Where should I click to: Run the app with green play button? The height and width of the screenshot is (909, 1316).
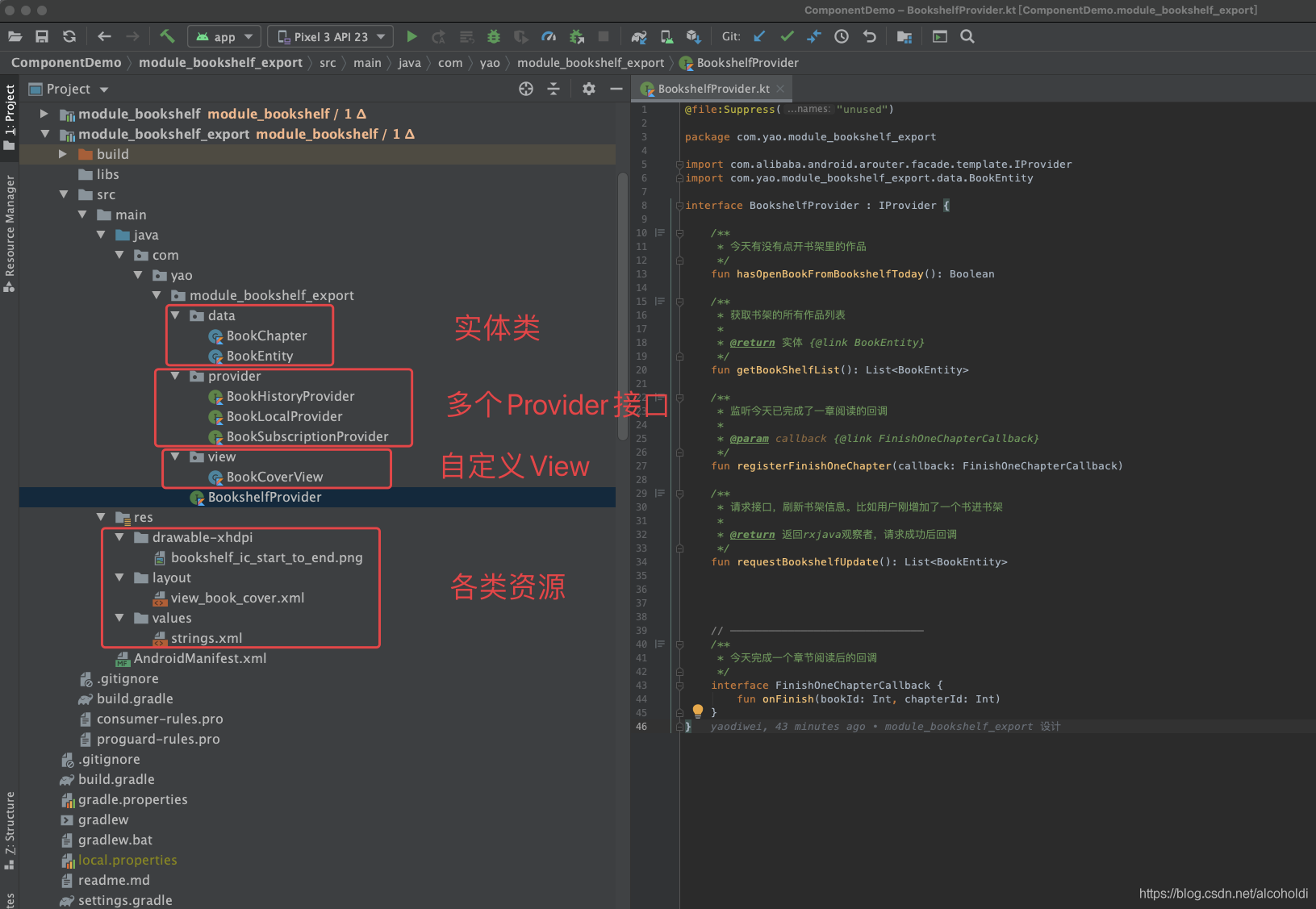(x=412, y=36)
